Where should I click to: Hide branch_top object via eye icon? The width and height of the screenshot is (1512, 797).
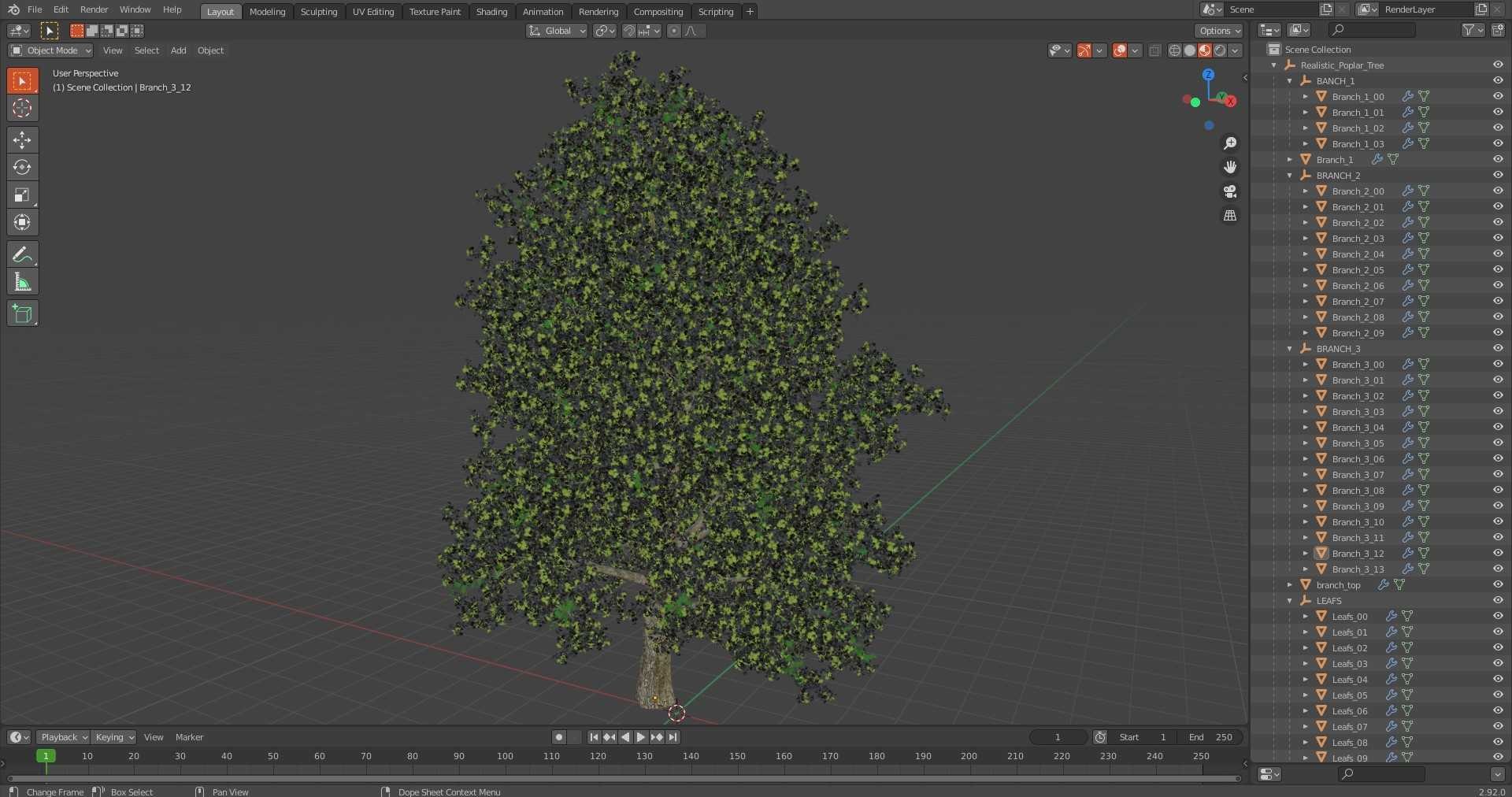(1498, 584)
